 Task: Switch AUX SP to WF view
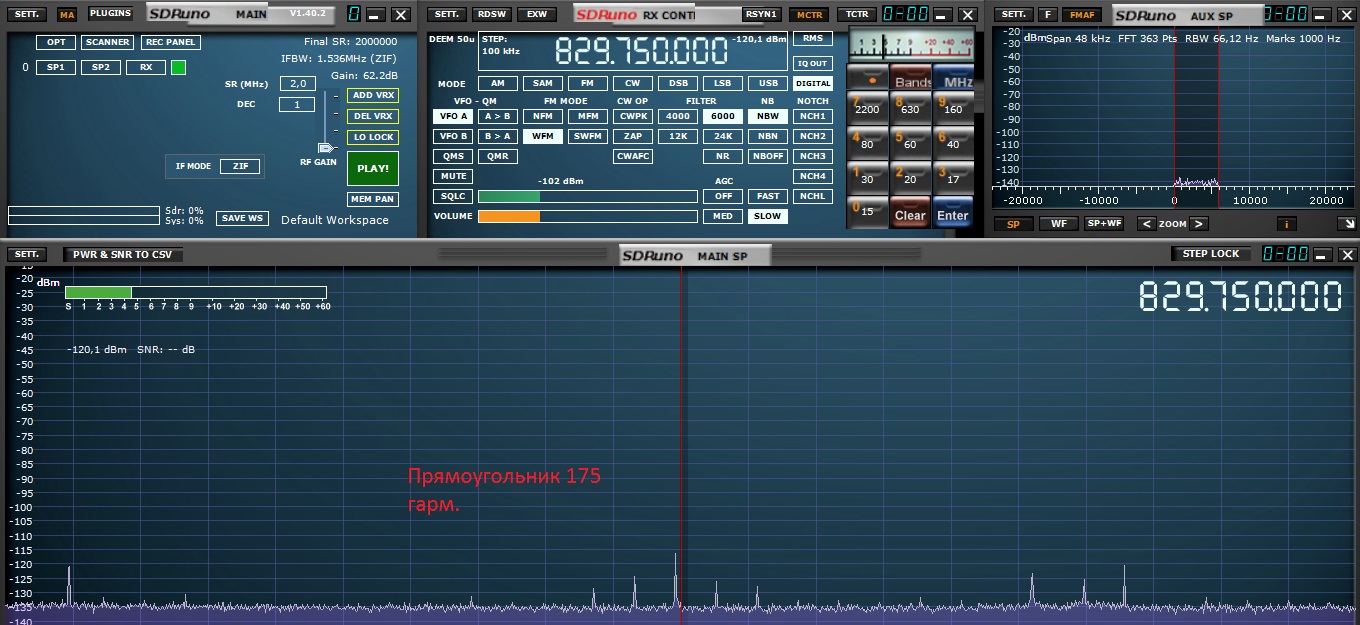[1058, 224]
